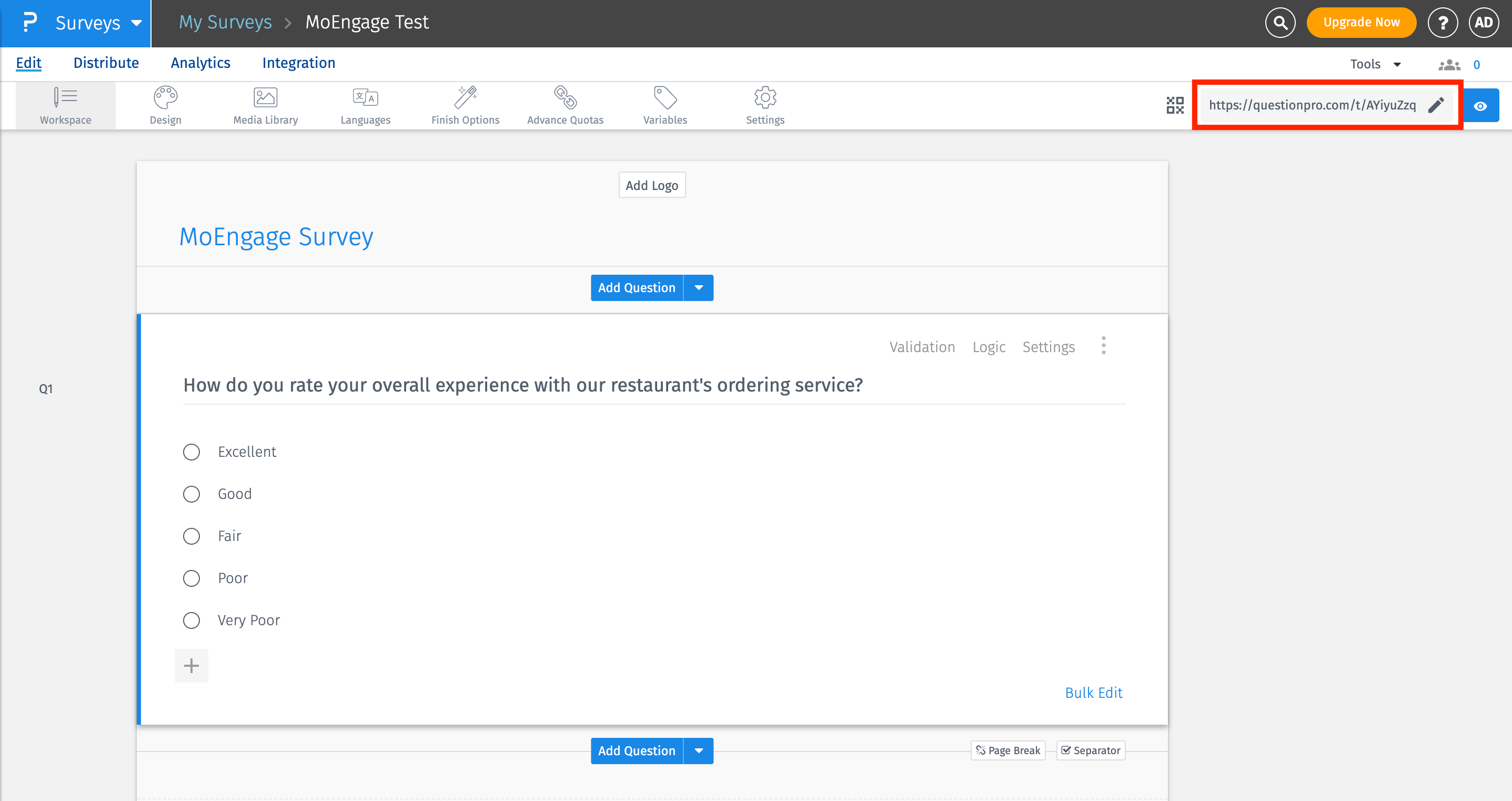
Task: Open the AD account avatar
Action: [x=1484, y=22]
